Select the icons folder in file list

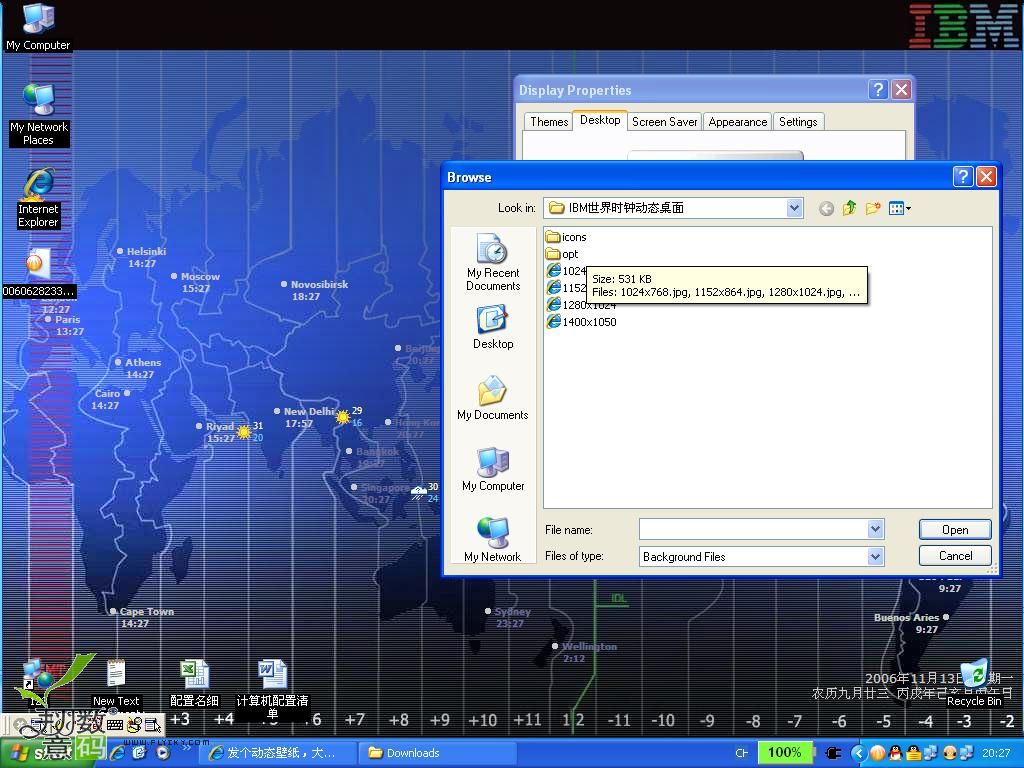(566, 237)
